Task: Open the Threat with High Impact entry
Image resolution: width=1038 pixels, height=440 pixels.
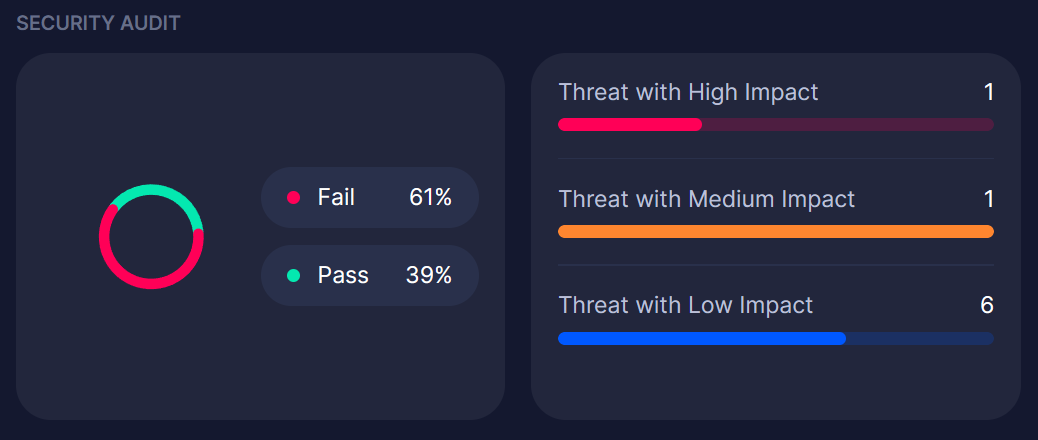Action: click(x=688, y=93)
